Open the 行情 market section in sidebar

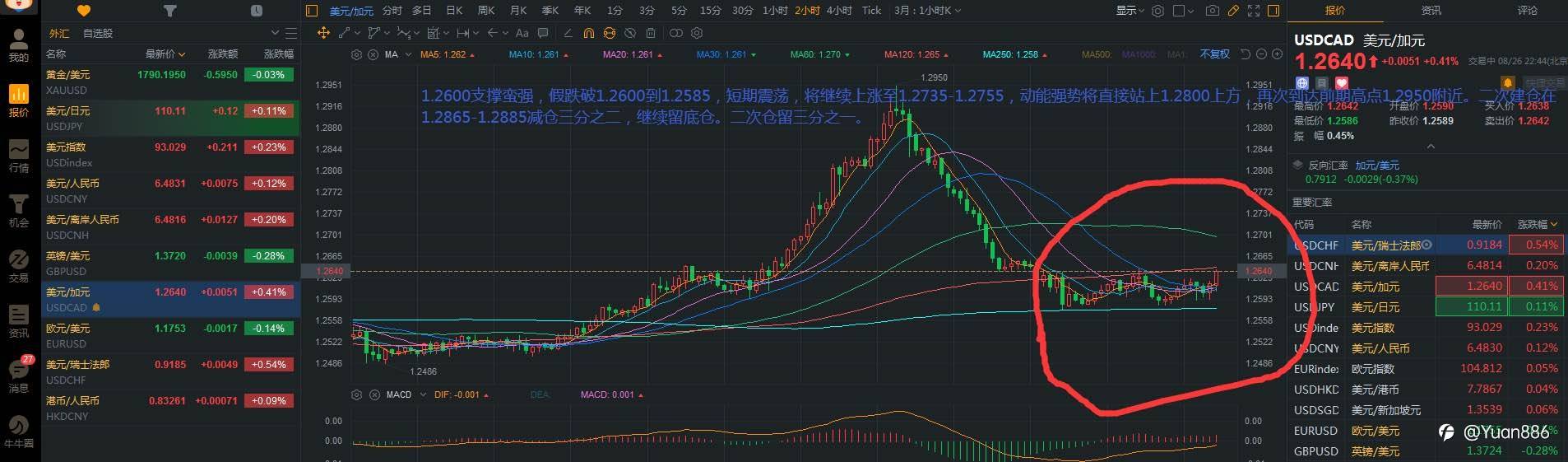click(x=18, y=156)
